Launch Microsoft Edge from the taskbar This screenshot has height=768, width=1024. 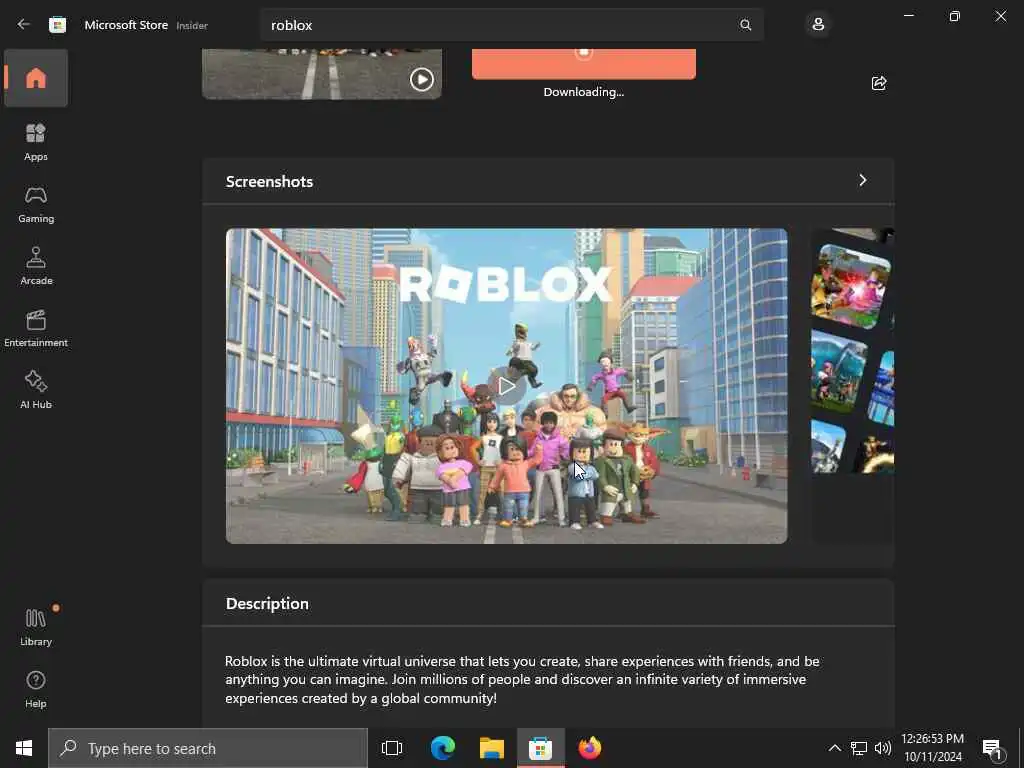pos(443,748)
